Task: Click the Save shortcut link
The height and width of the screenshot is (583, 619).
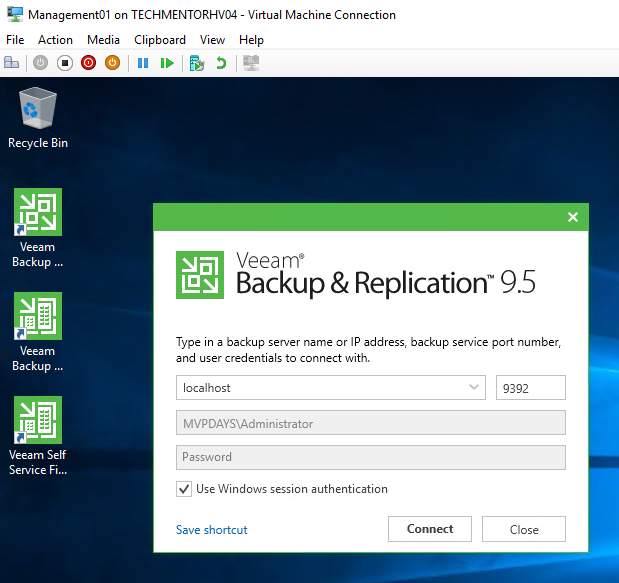Action: click(212, 530)
